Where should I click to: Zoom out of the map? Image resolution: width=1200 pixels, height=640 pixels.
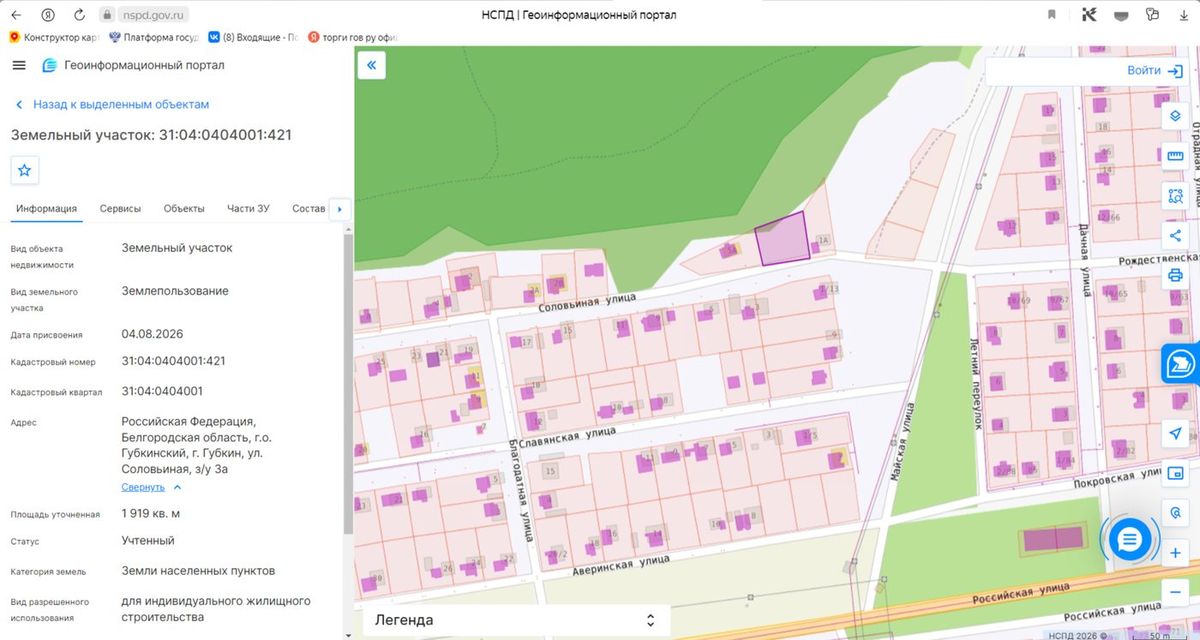click(x=1175, y=592)
